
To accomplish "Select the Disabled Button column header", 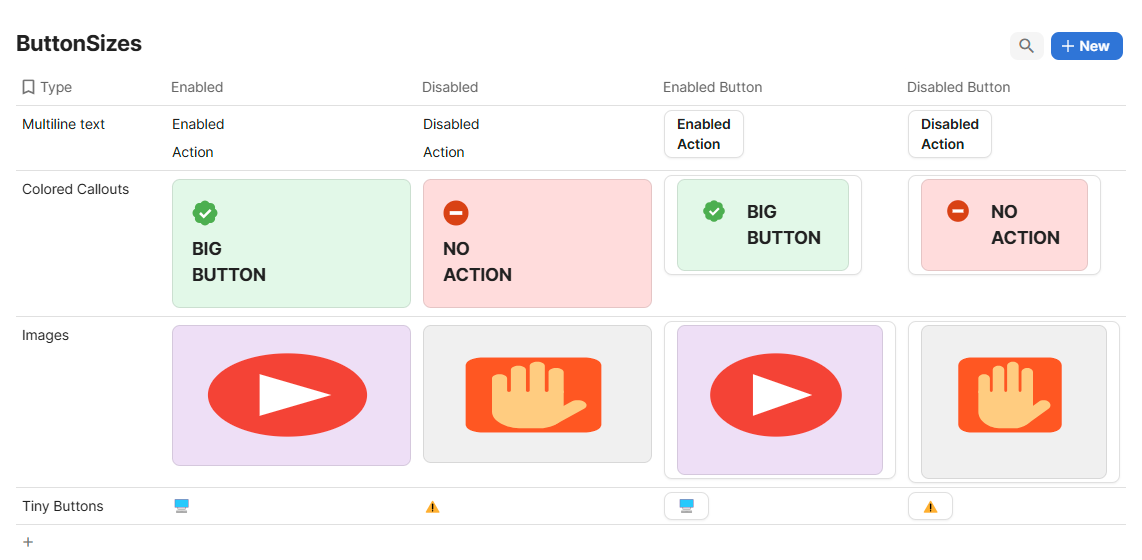I will click(x=958, y=87).
